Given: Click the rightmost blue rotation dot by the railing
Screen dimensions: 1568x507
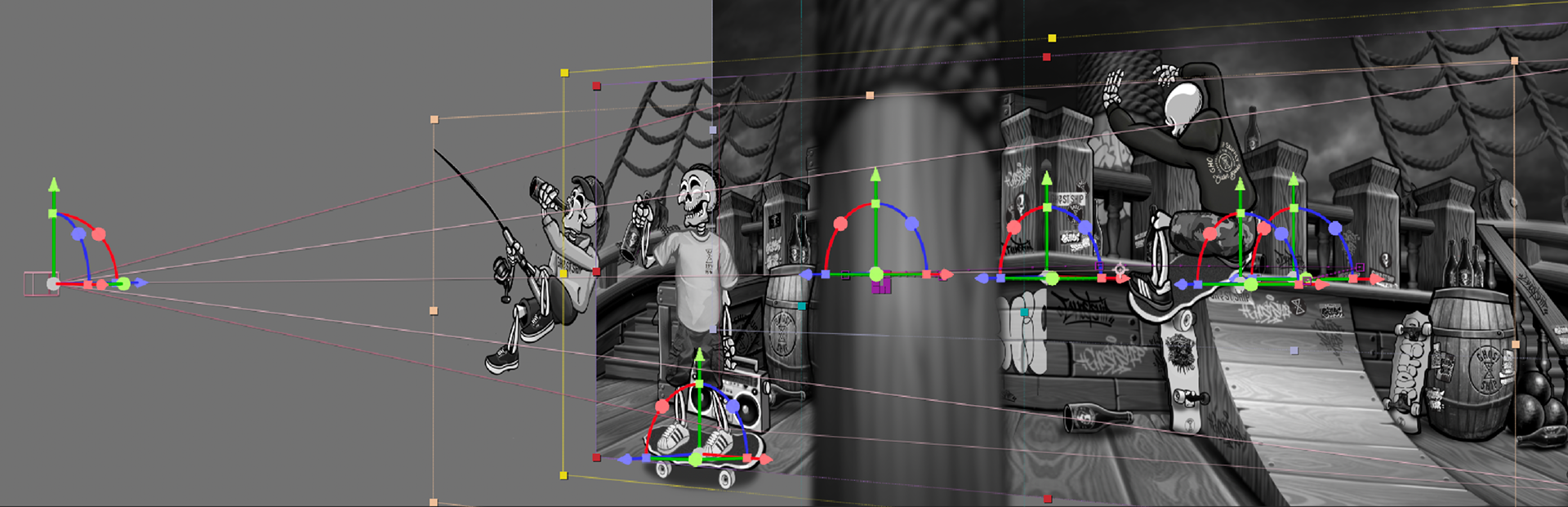Looking at the screenshot, I should 1335,229.
